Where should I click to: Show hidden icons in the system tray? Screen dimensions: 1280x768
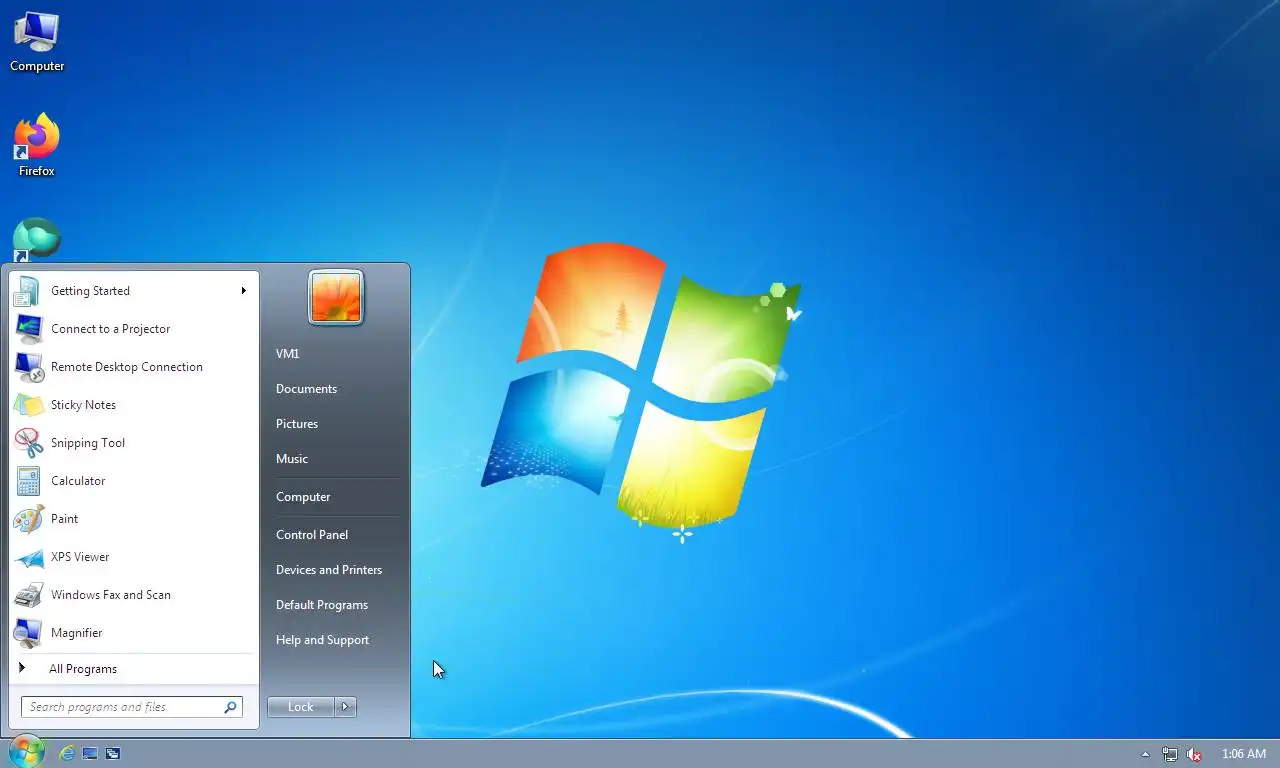point(1145,754)
